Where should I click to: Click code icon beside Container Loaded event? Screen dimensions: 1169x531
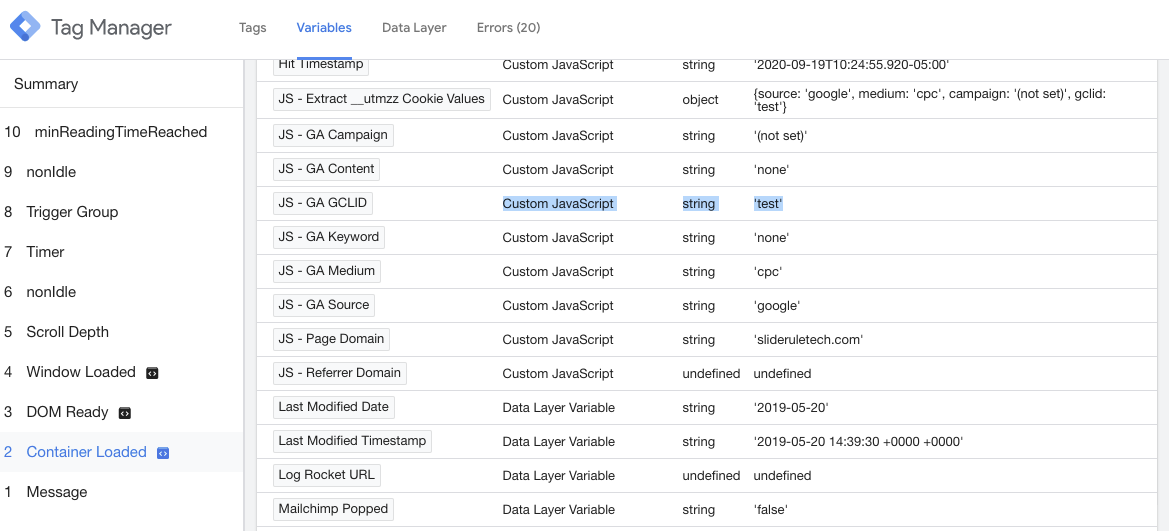[x=163, y=453]
